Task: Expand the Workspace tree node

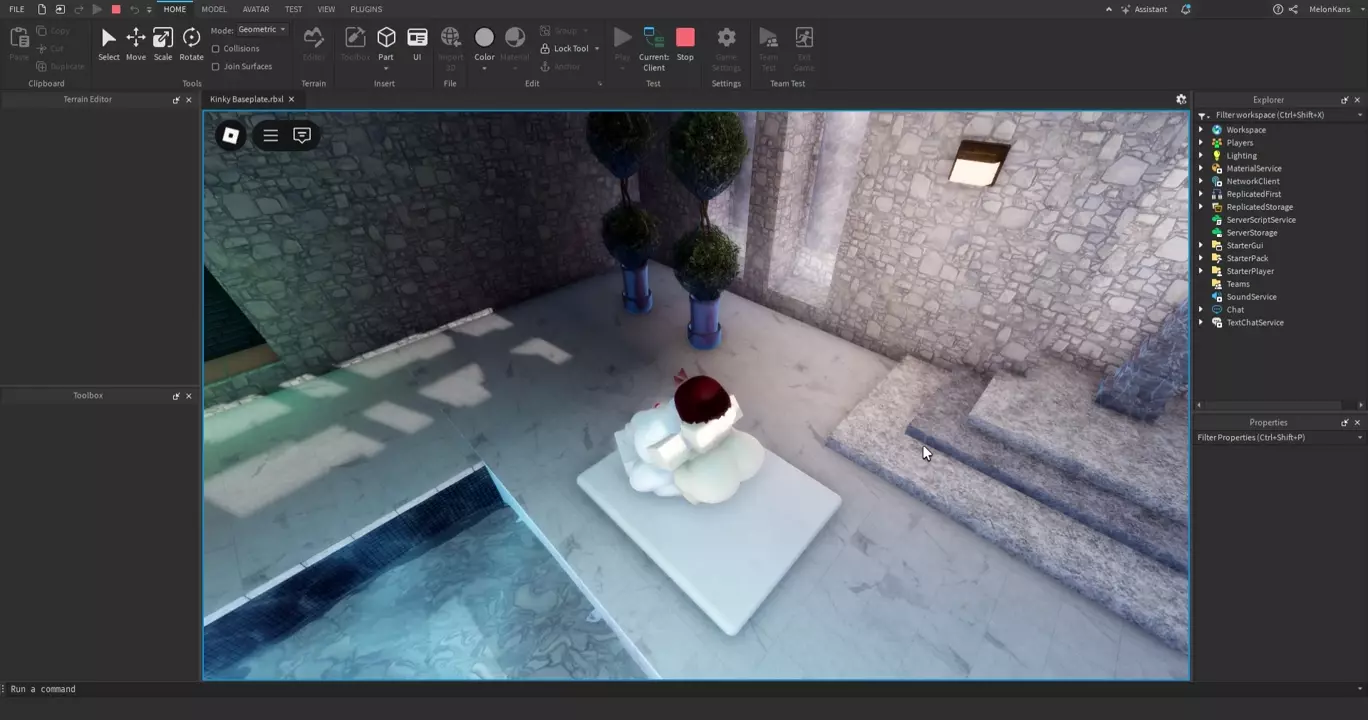Action: point(1201,130)
